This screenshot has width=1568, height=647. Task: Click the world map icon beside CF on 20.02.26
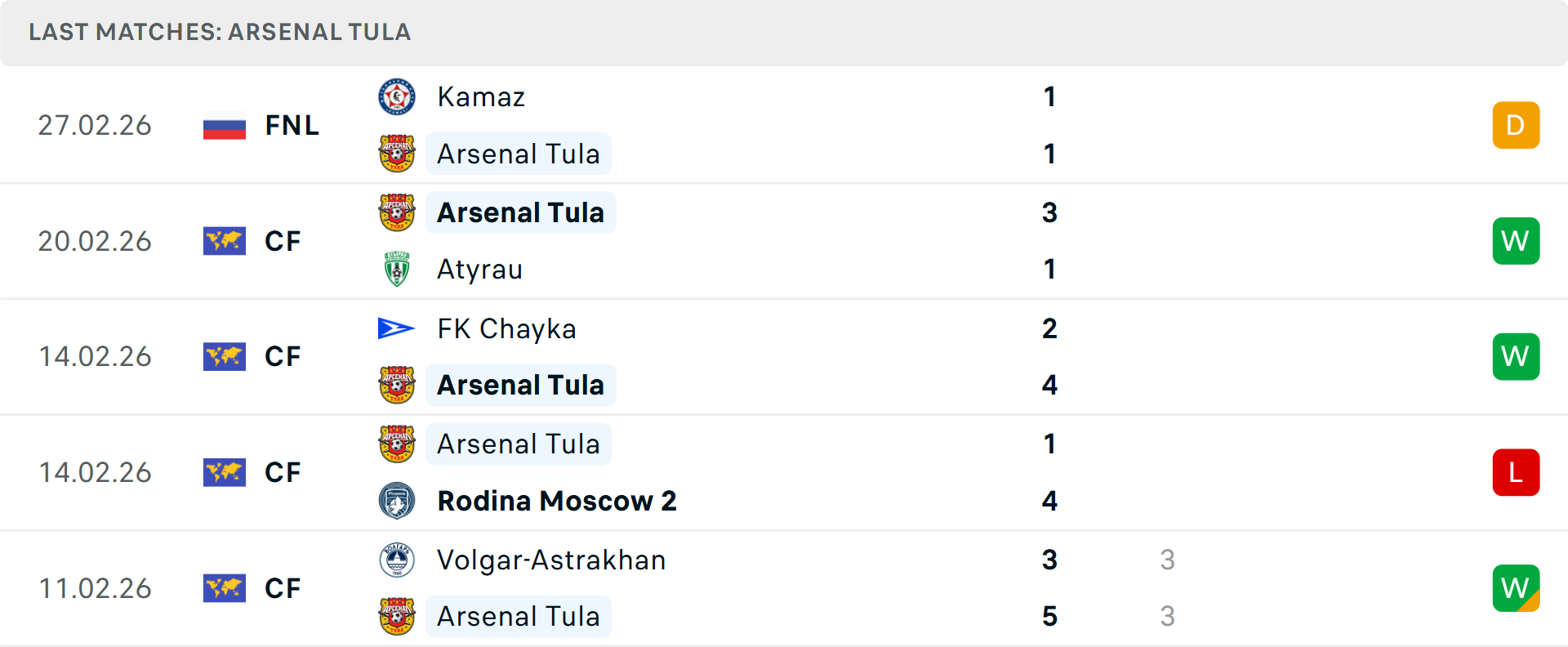(225, 240)
